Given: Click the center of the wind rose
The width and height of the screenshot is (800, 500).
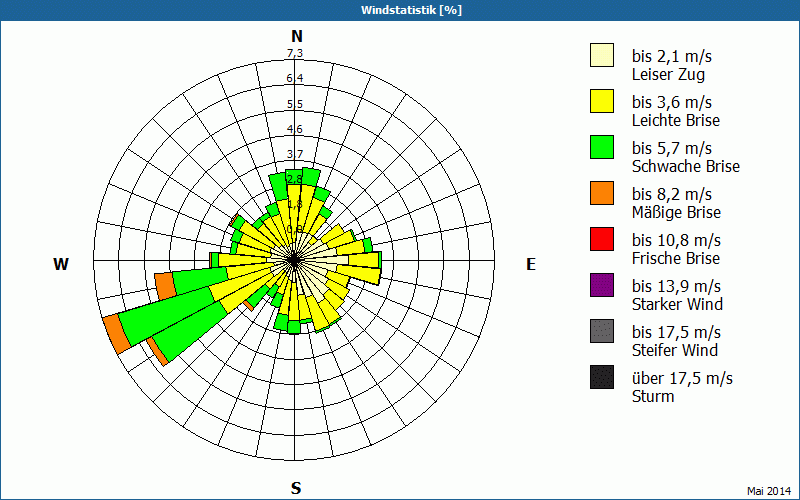Looking at the screenshot, I should (295, 259).
